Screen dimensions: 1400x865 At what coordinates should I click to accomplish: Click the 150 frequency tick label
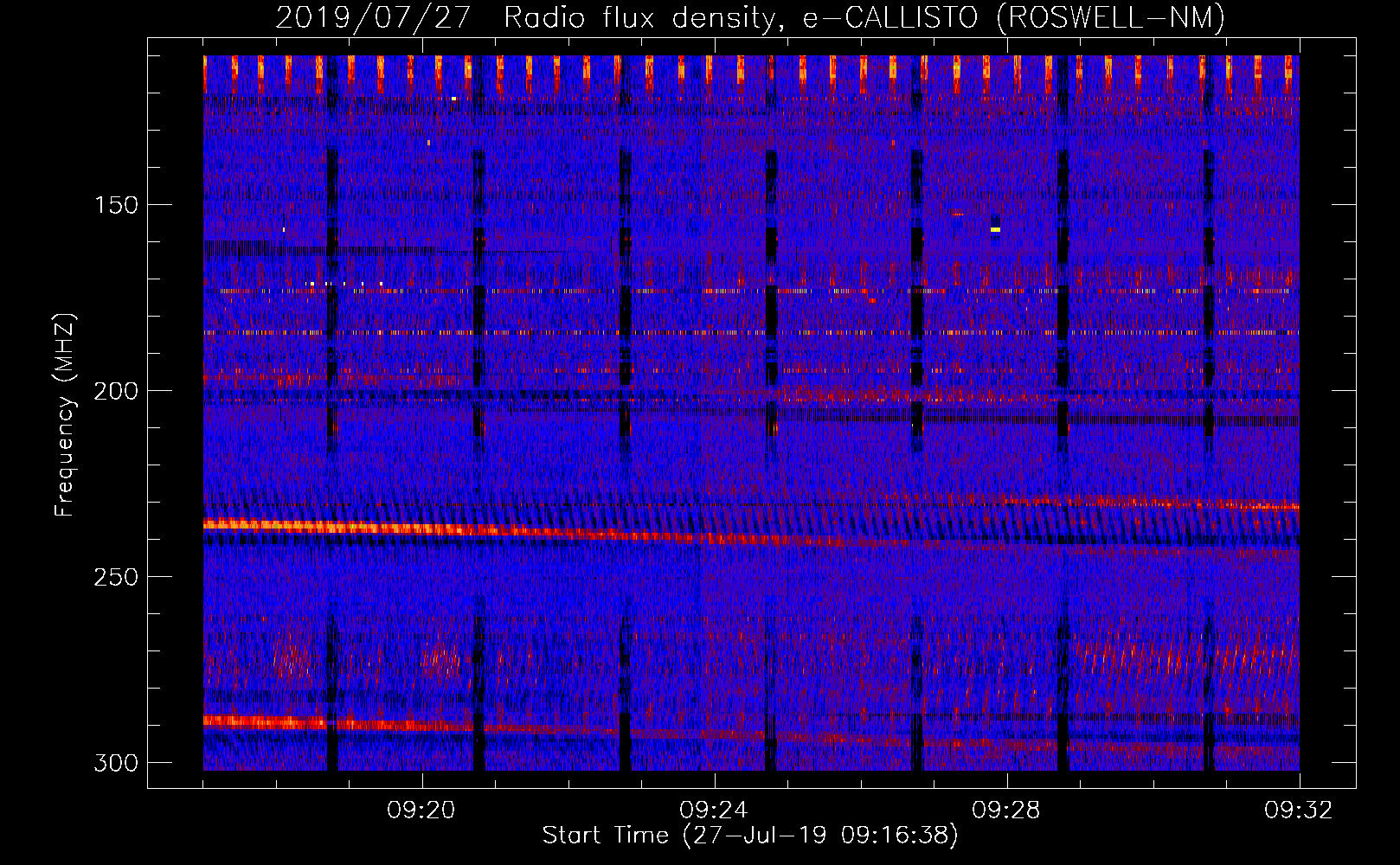click(x=116, y=205)
